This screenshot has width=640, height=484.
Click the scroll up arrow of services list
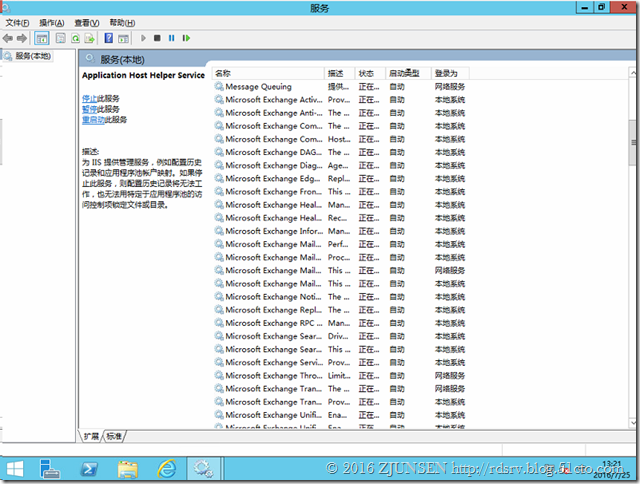pyautogui.click(x=633, y=73)
